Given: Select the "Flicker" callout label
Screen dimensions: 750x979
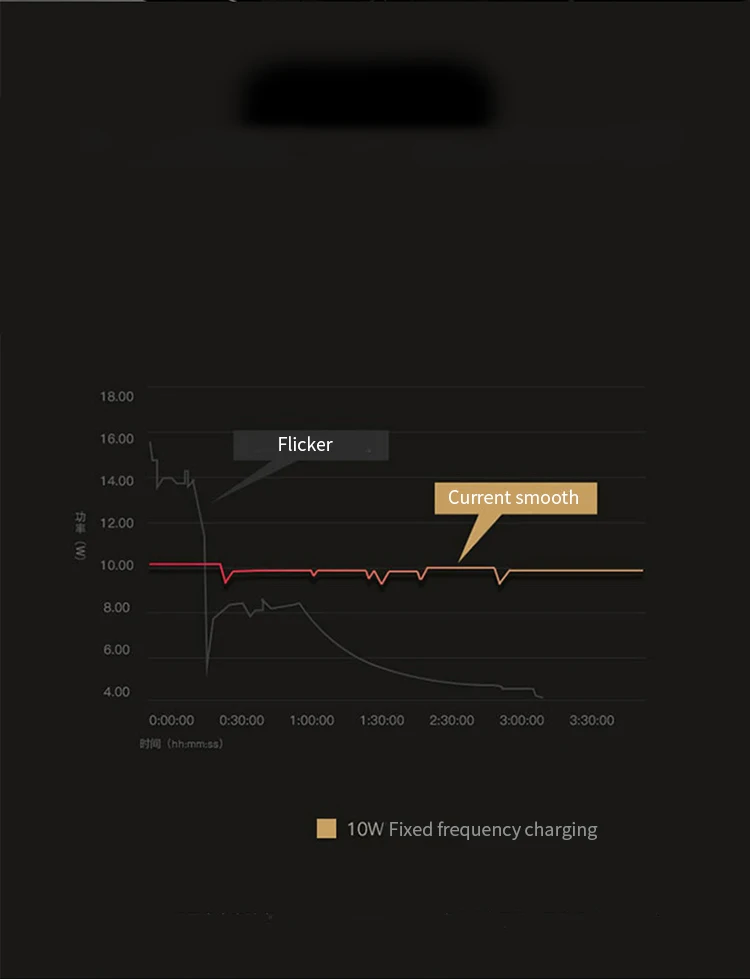Looking at the screenshot, I should pos(306,444).
